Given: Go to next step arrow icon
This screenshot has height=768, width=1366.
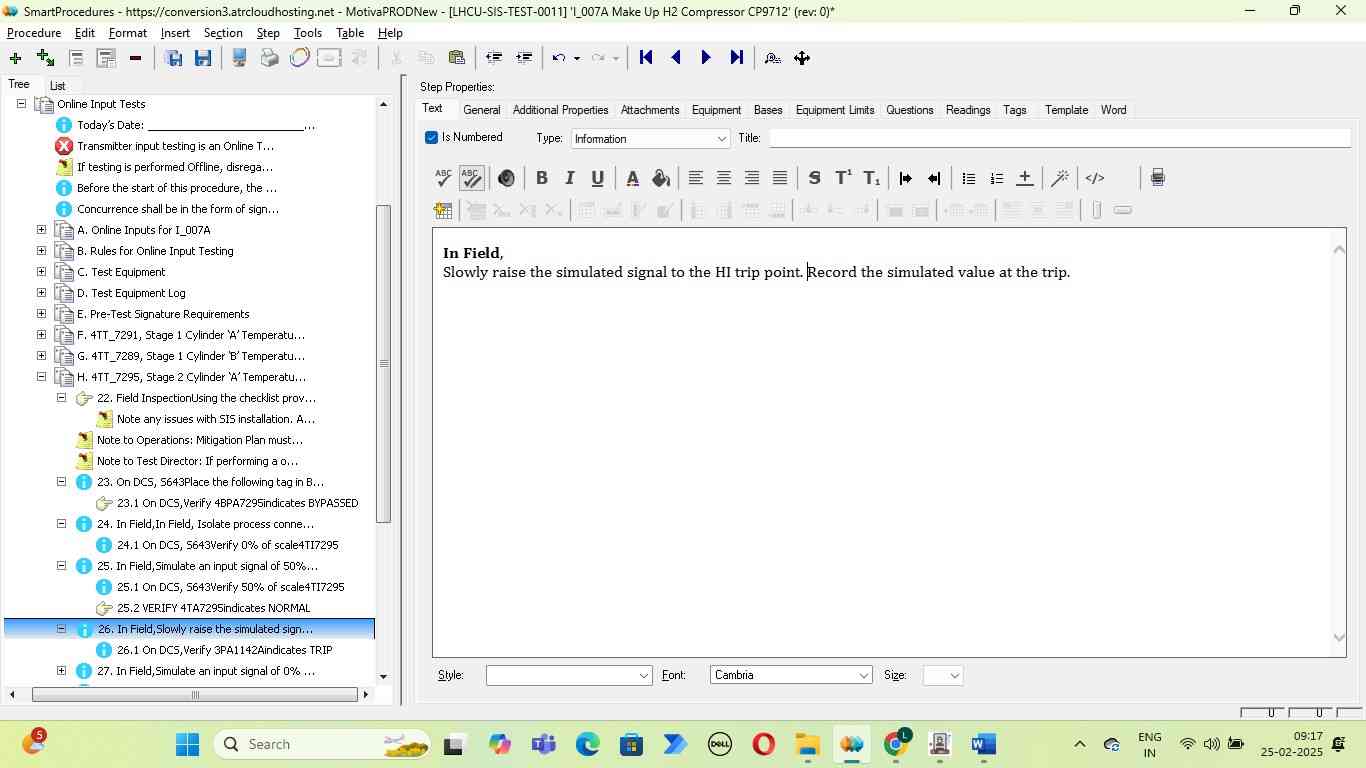Looking at the screenshot, I should pyautogui.click(x=706, y=58).
